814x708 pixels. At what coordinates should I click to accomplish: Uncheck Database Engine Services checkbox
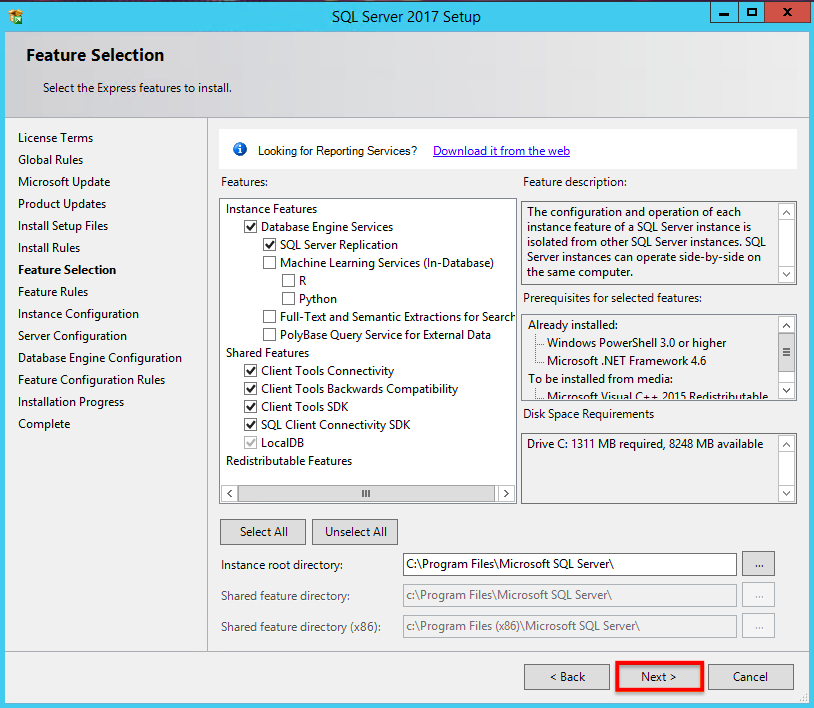[251, 227]
